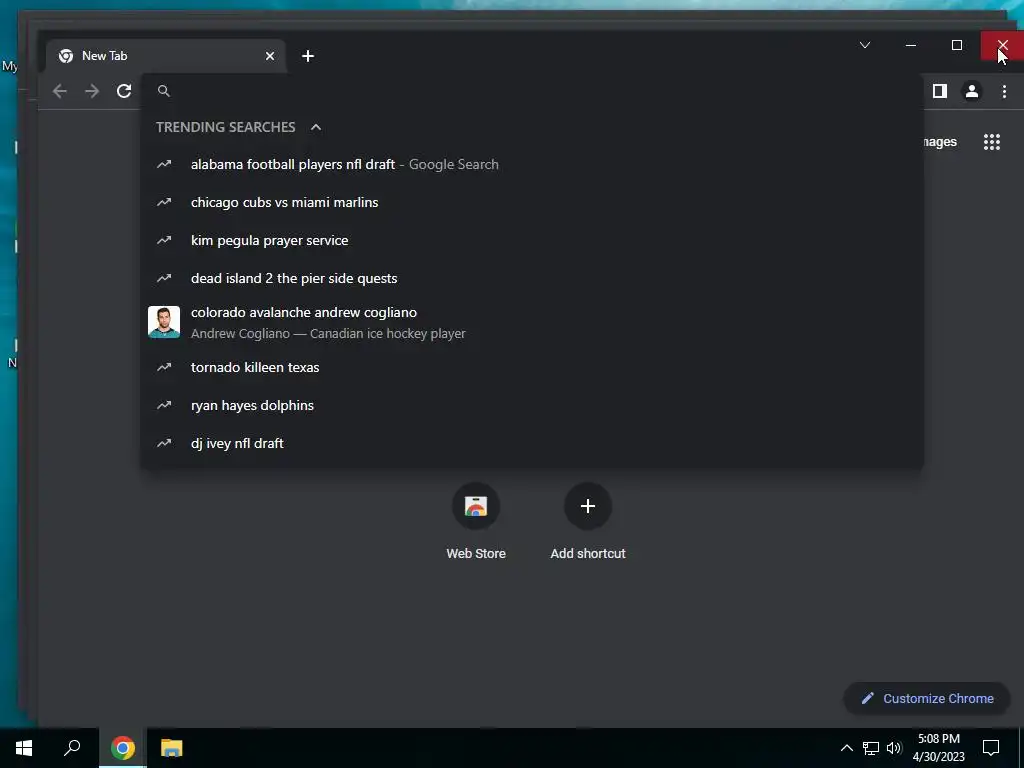Viewport: 1024px width, 768px height.
Task: Reload the page with the refresh icon
Action: (124, 91)
